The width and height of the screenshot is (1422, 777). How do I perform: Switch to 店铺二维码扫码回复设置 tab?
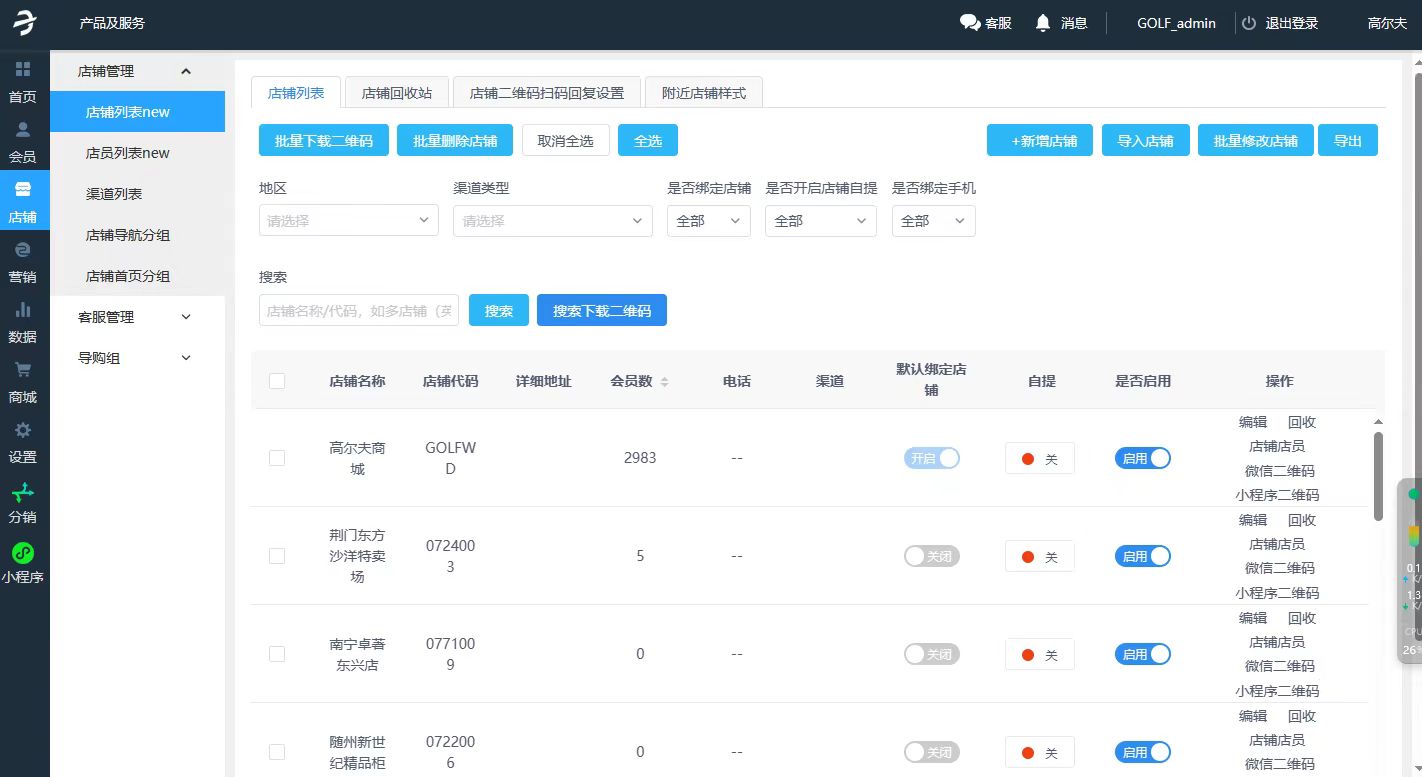547,92
